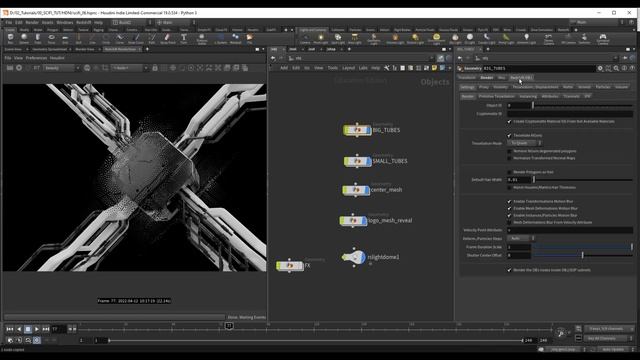Toggle Enable Transformations Motion Blur checkbox
Viewport: 640px width, 360px height.
(x=509, y=202)
